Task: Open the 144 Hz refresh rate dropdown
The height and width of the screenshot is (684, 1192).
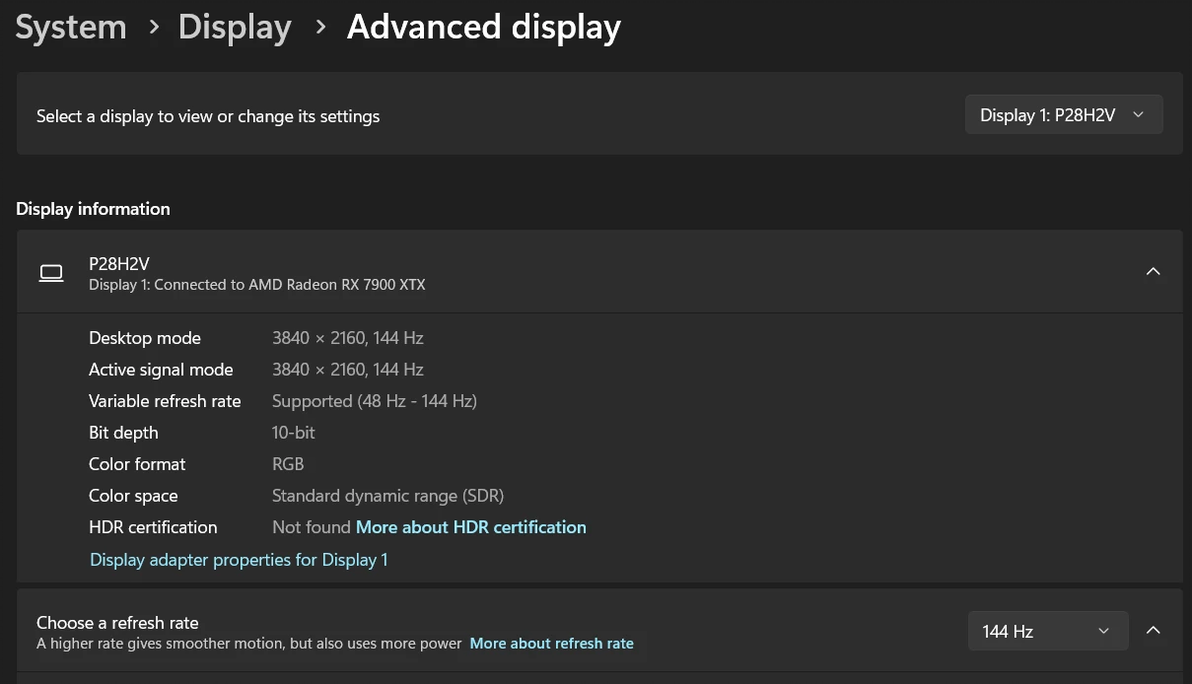Action: pyautogui.click(x=1047, y=631)
